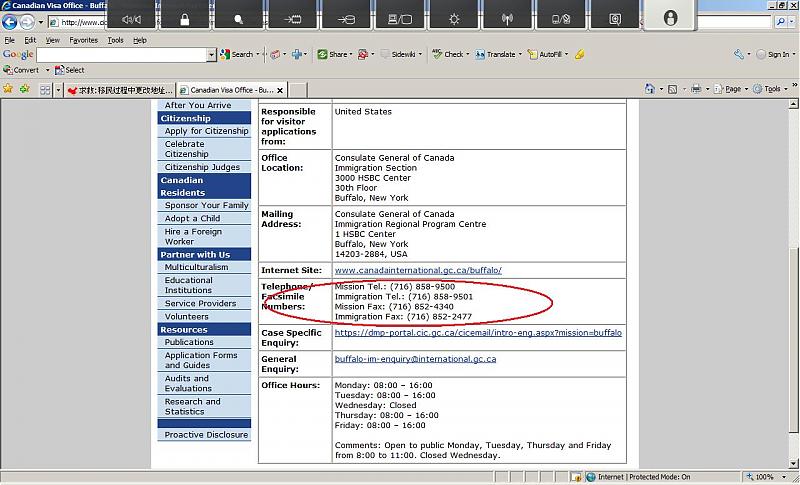Close the Canadian Visa Office tab
This screenshot has height=485, width=800.
[280, 90]
